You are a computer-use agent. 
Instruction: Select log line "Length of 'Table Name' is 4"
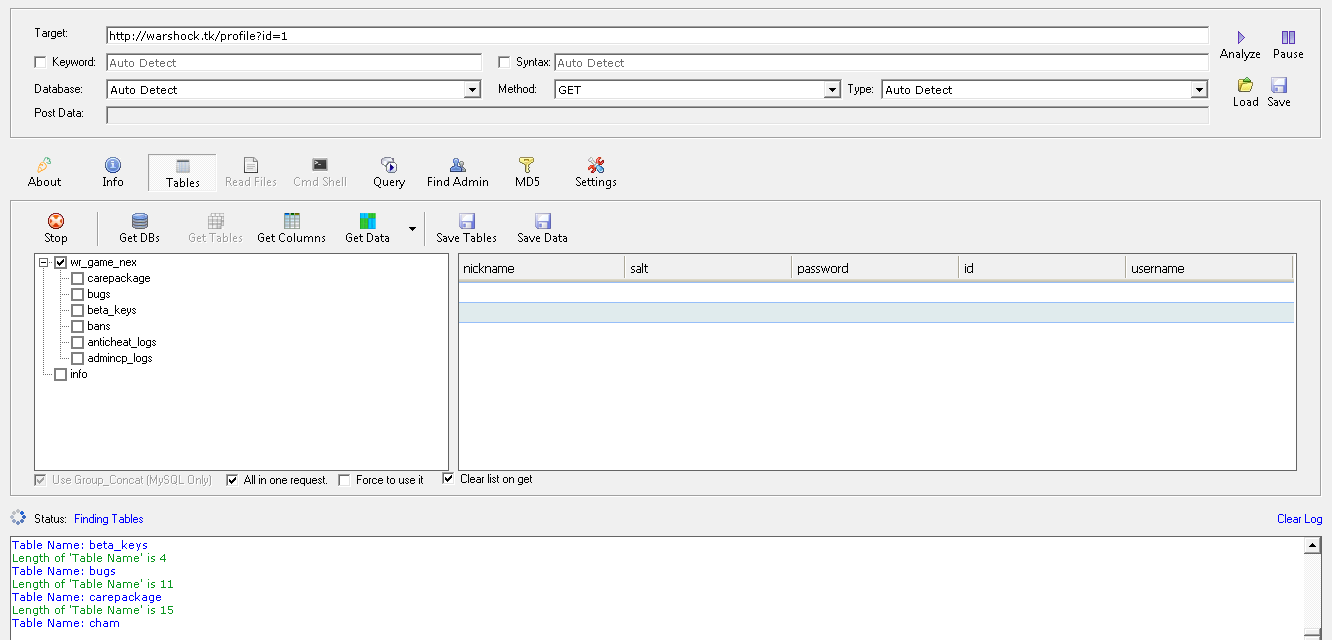point(89,558)
